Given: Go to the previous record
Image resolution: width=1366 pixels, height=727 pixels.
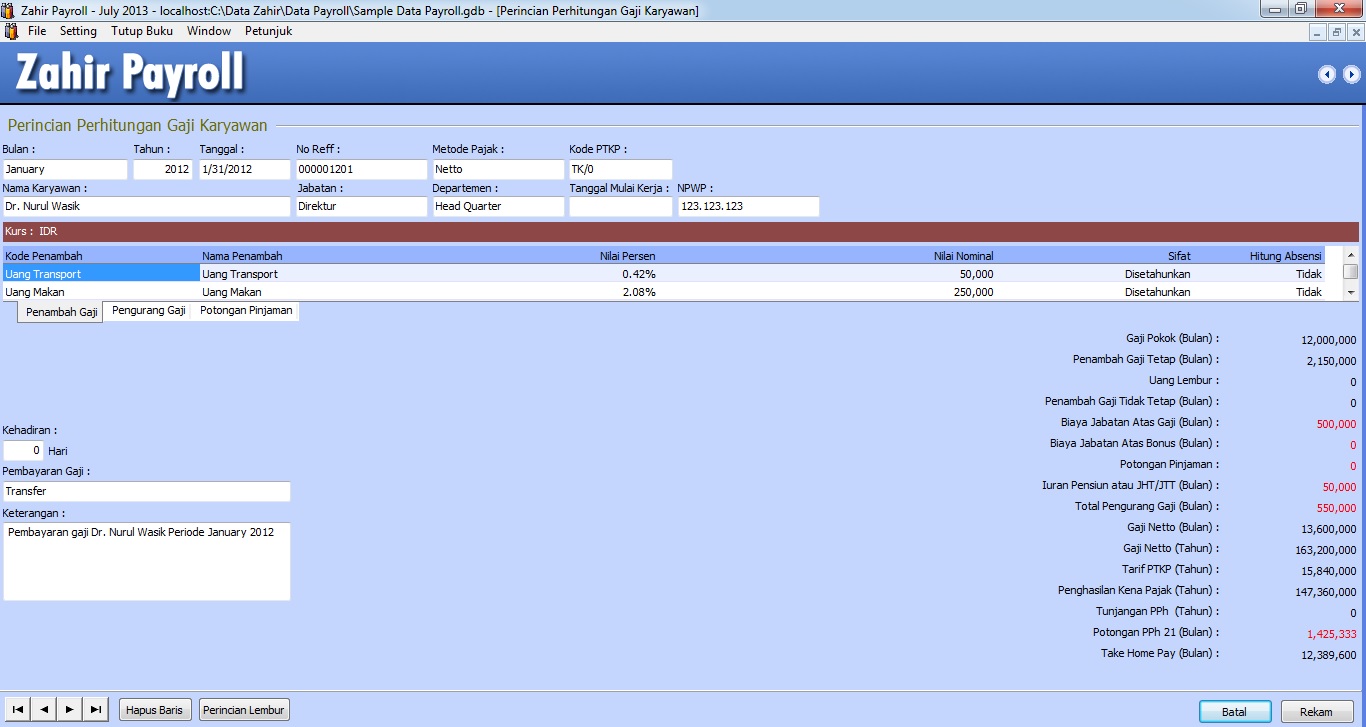Looking at the screenshot, I should [x=44, y=710].
